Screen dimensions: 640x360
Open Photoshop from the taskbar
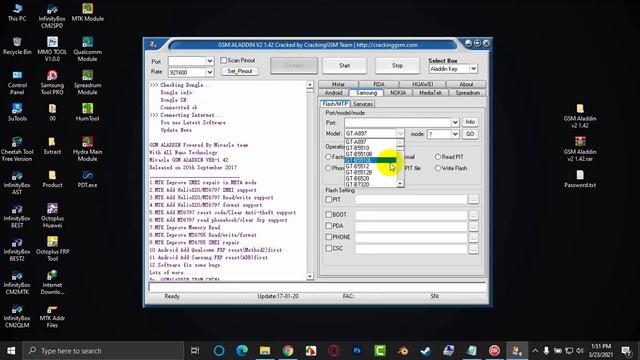point(357,351)
